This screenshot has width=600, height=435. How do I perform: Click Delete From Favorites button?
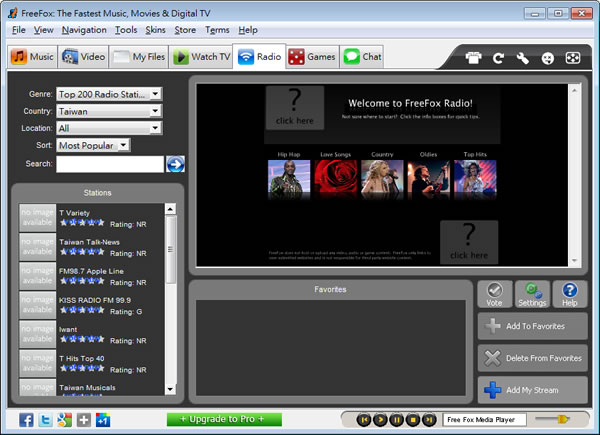[533, 358]
